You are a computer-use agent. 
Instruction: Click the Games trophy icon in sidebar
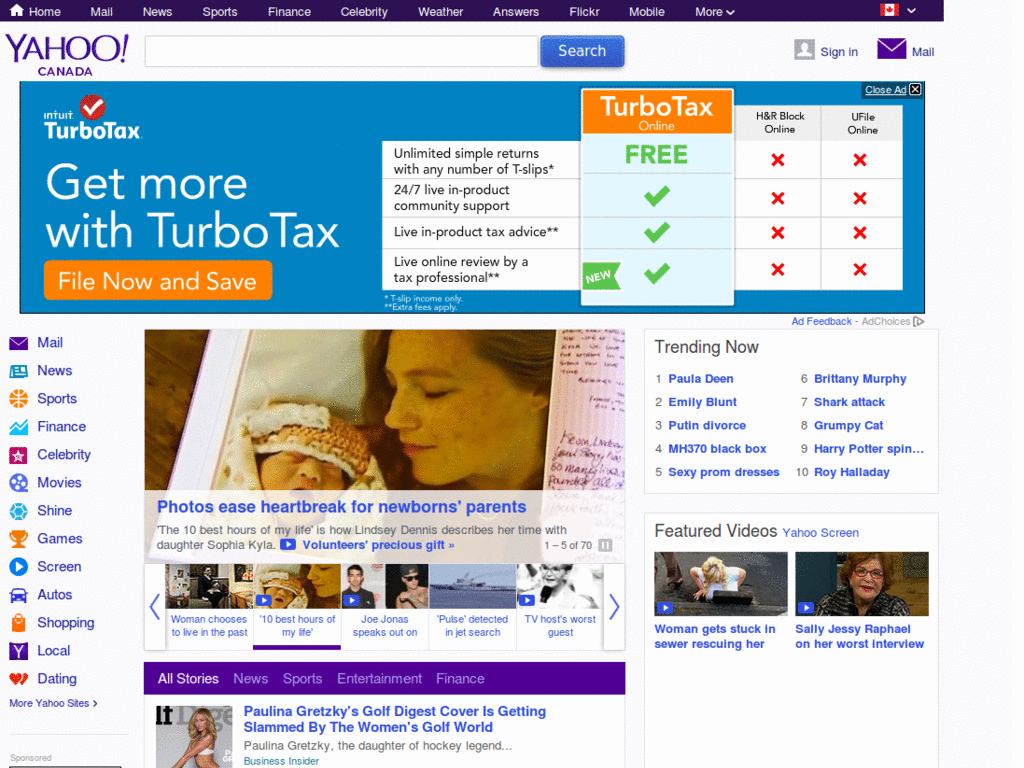coord(18,539)
